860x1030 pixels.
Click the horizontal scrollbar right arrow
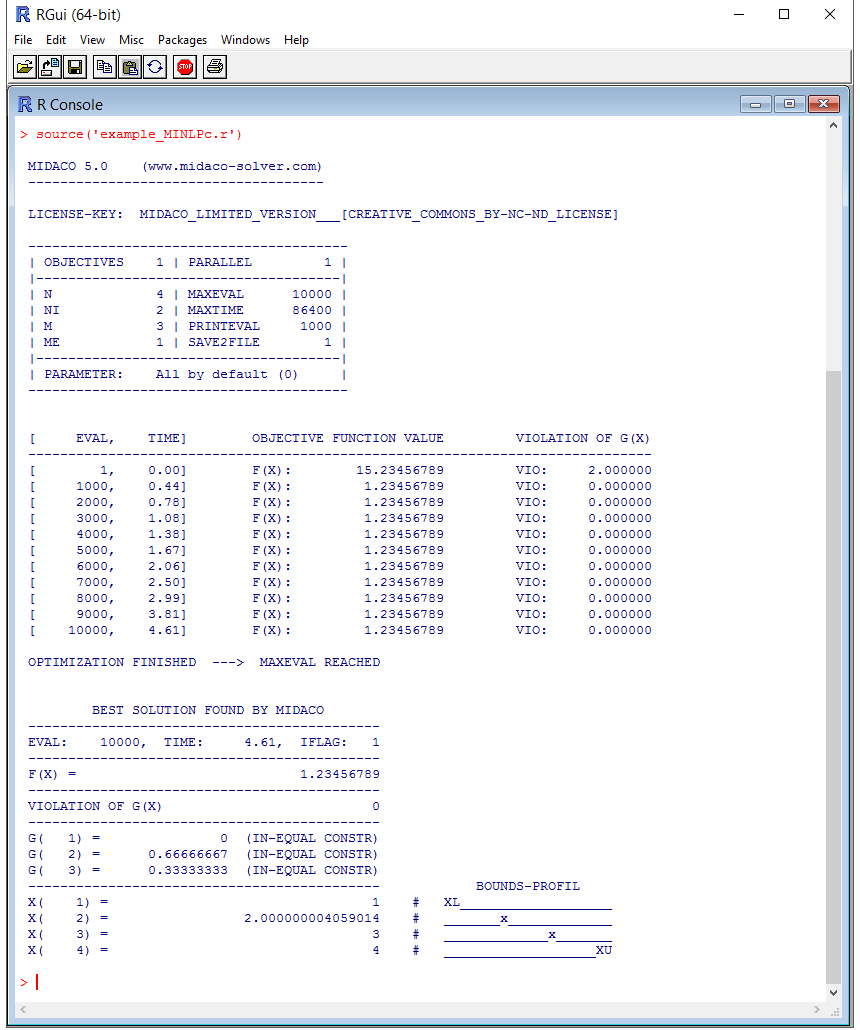tap(817, 1009)
